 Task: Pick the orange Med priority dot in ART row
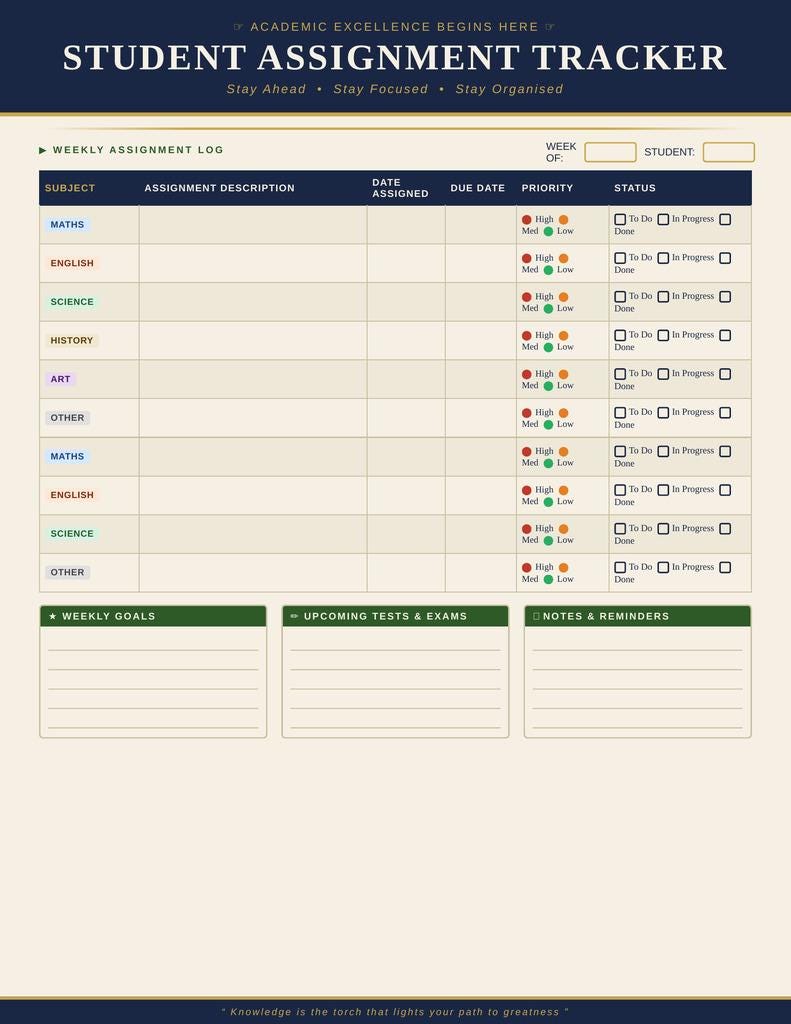point(563,374)
